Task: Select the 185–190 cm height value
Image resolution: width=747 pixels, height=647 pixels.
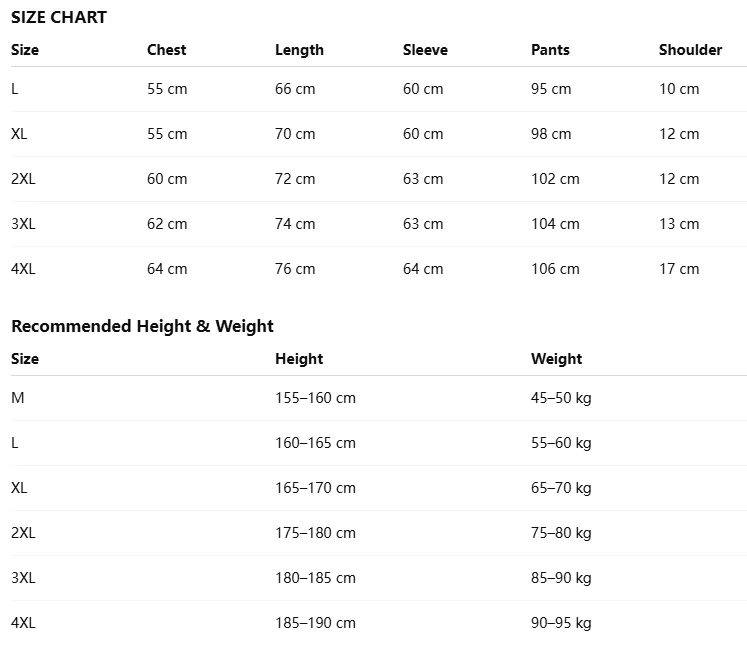Action: click(x=315, y=622)
